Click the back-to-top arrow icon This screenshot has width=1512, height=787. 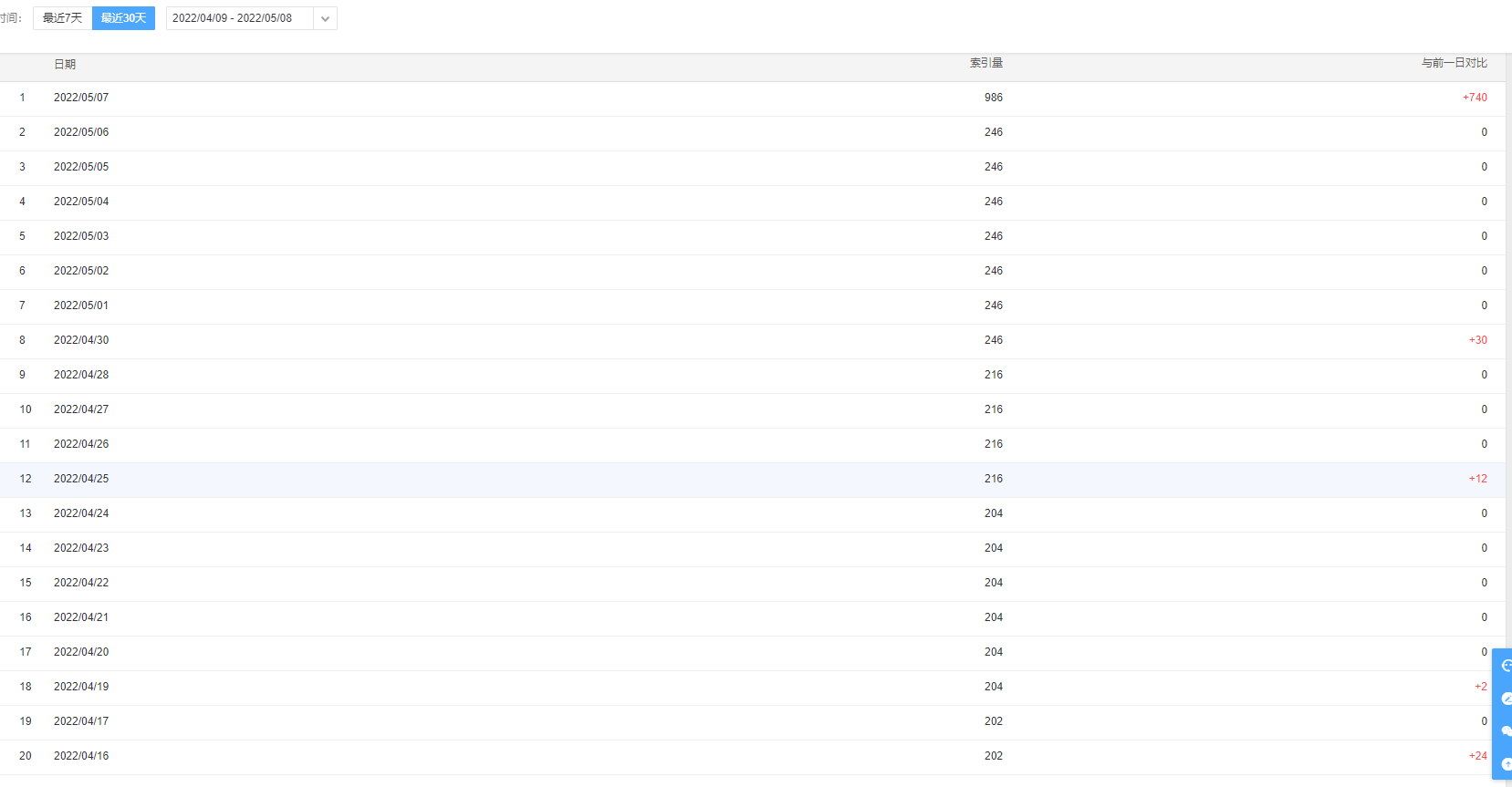[x=1506, y=764]
